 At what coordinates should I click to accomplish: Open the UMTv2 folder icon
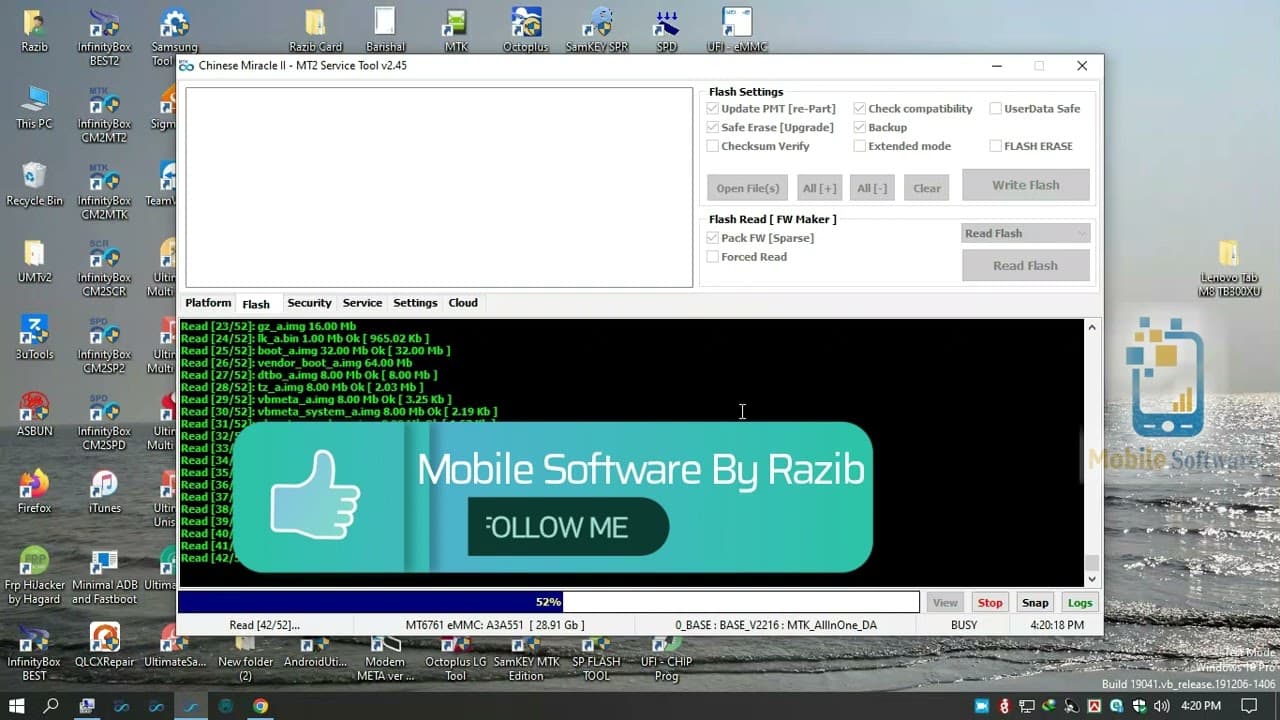coord(34,261)
